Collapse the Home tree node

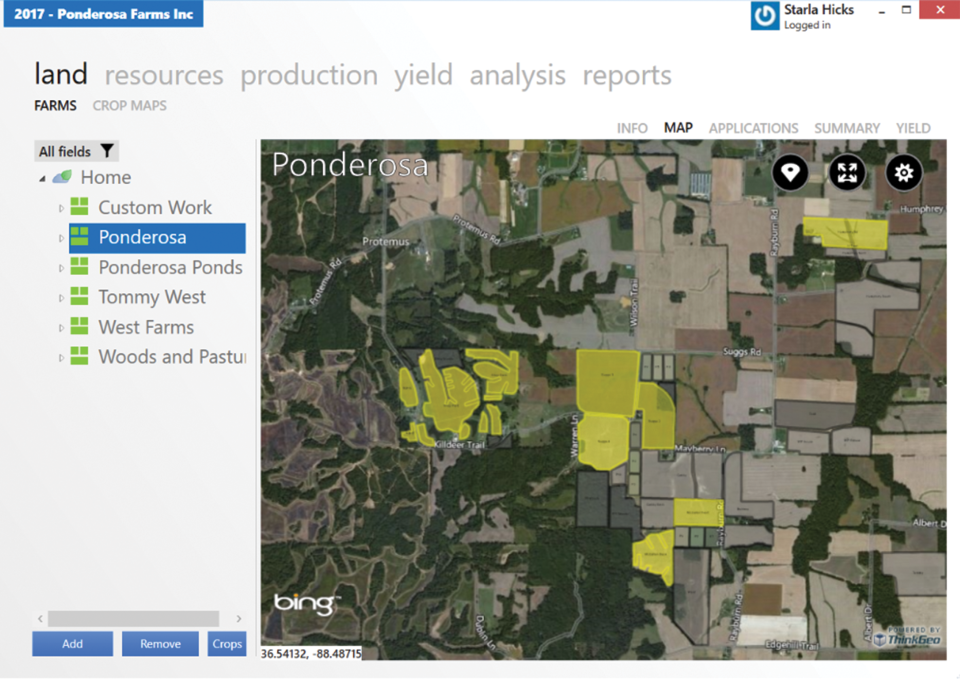(41, 177)
